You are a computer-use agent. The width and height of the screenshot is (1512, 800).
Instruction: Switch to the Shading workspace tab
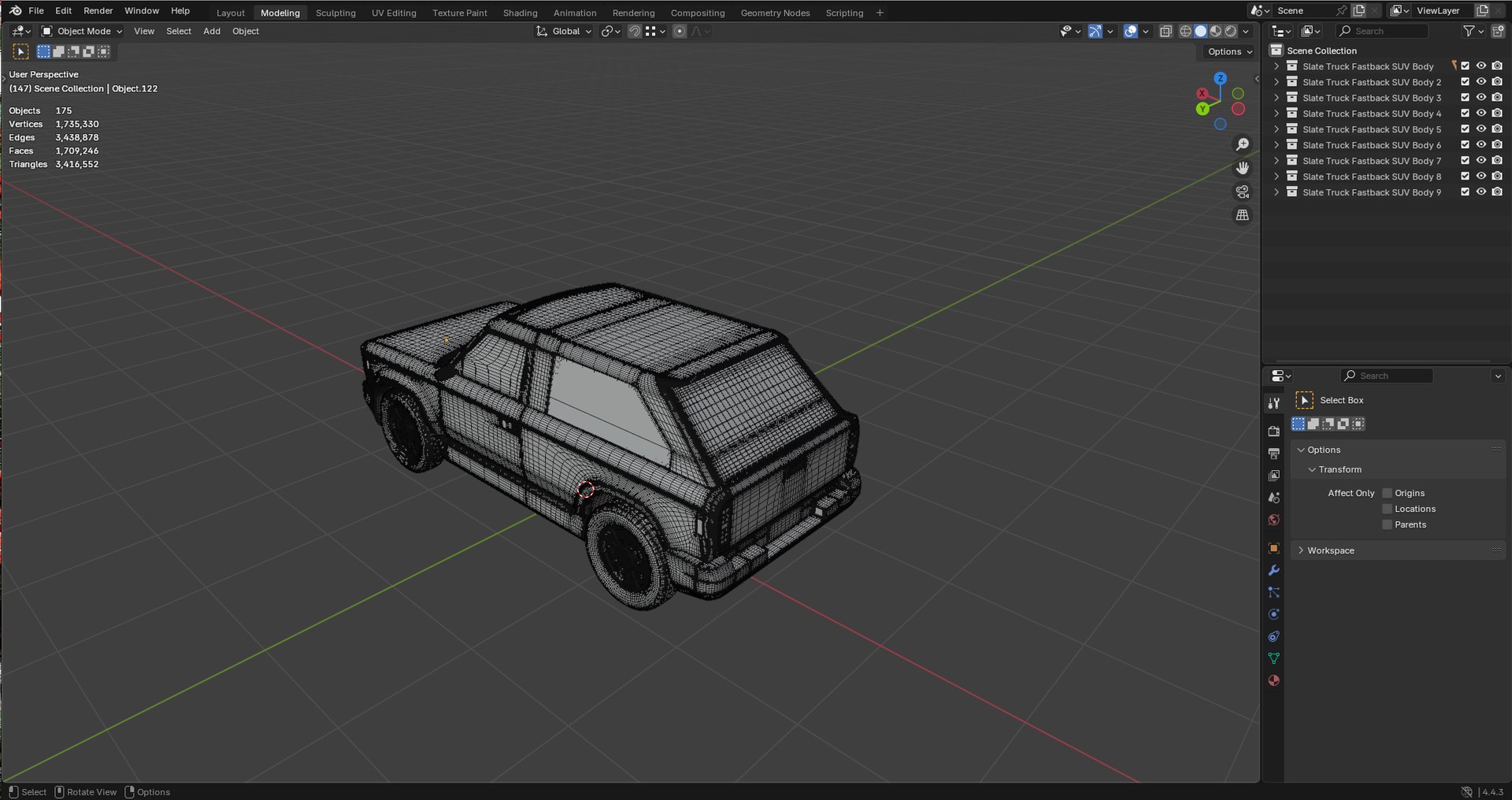(x=520, y=13)
